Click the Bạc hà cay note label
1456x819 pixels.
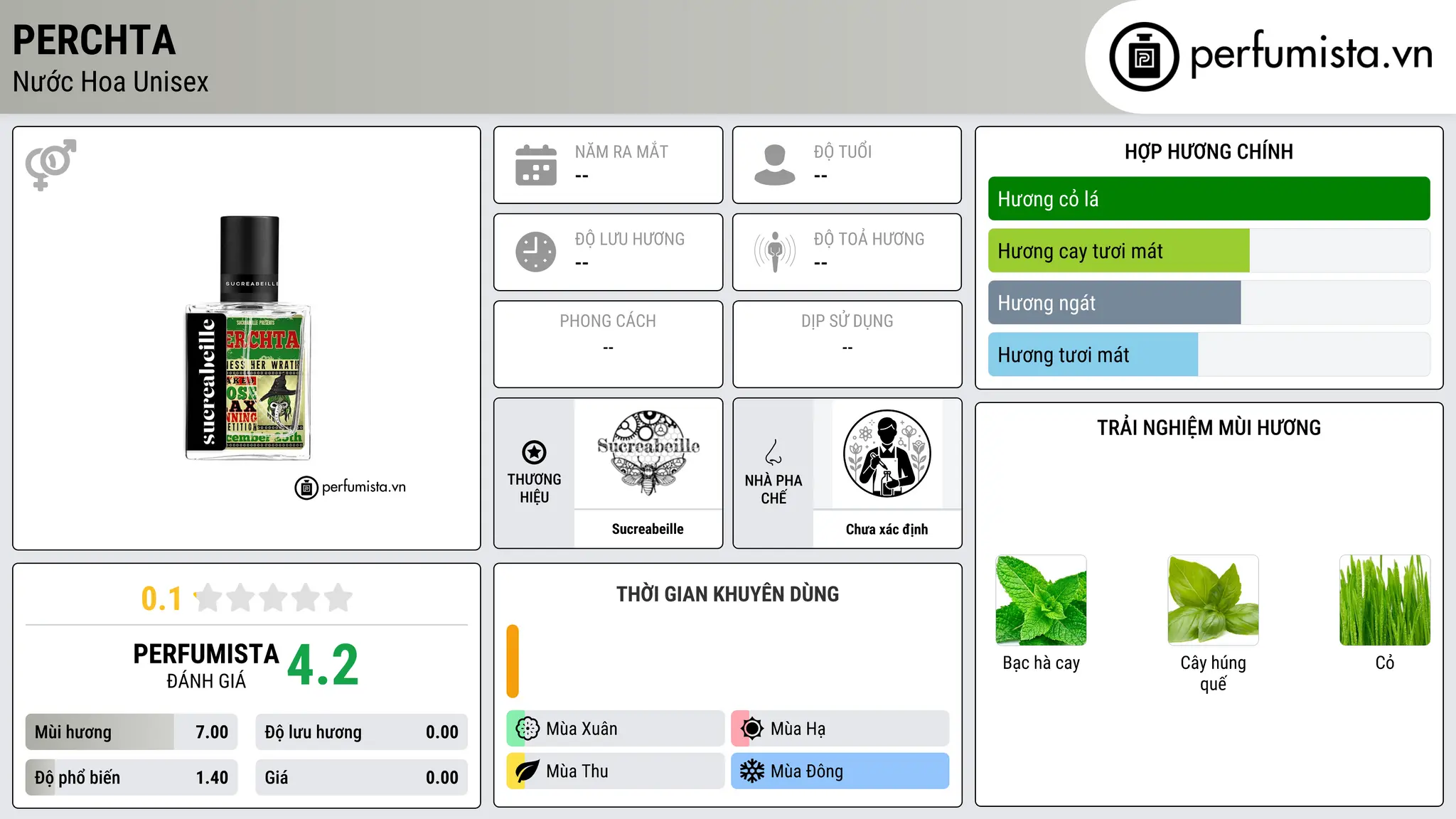[1041, 663]
